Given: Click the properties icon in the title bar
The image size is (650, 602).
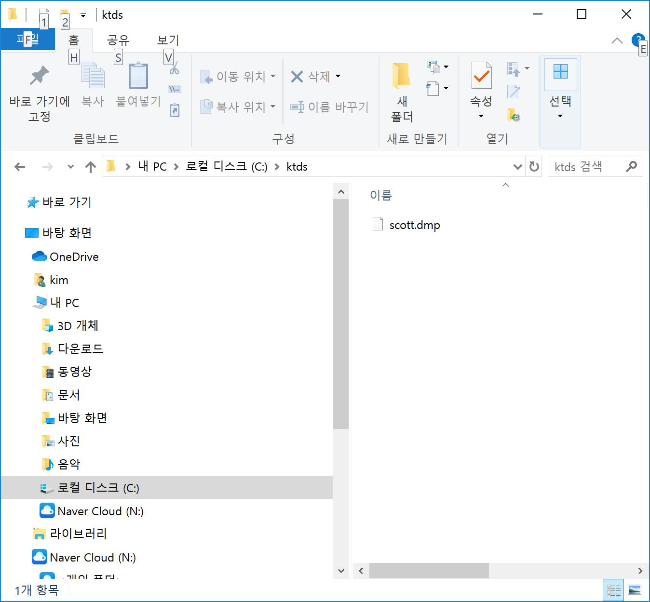Looking at the screenshot, I should (x=44, y=15).
